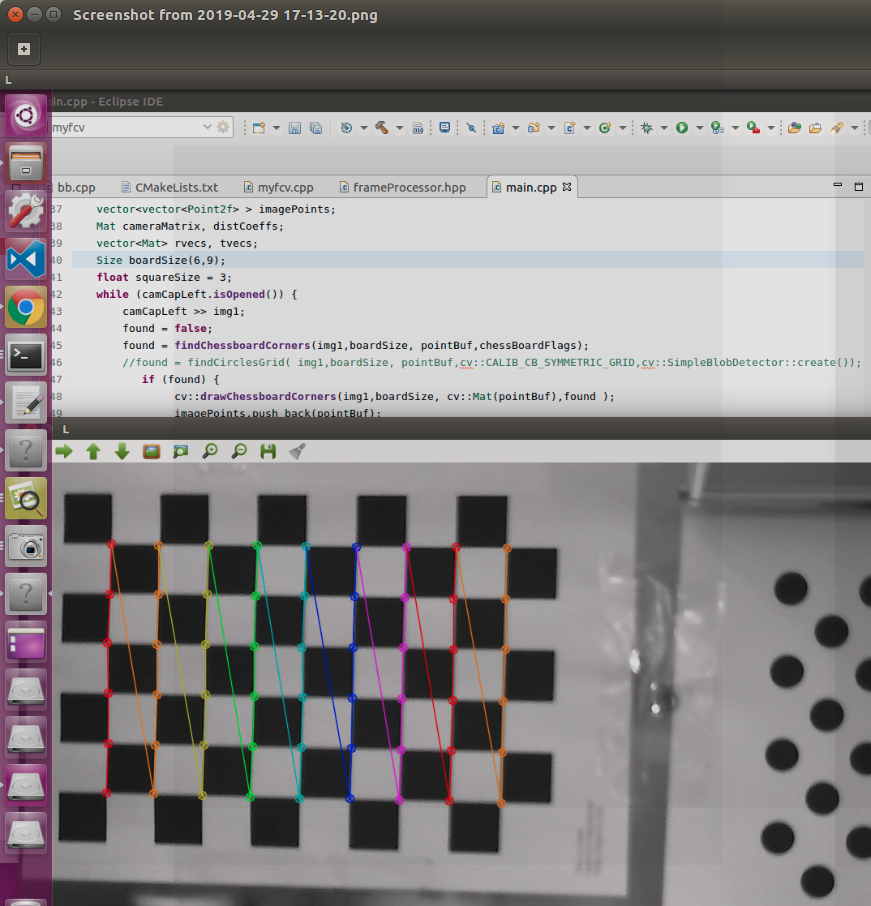Click the settings gear beside the myfcv launch field
The image size is (871, 906).
pos(222,127)
